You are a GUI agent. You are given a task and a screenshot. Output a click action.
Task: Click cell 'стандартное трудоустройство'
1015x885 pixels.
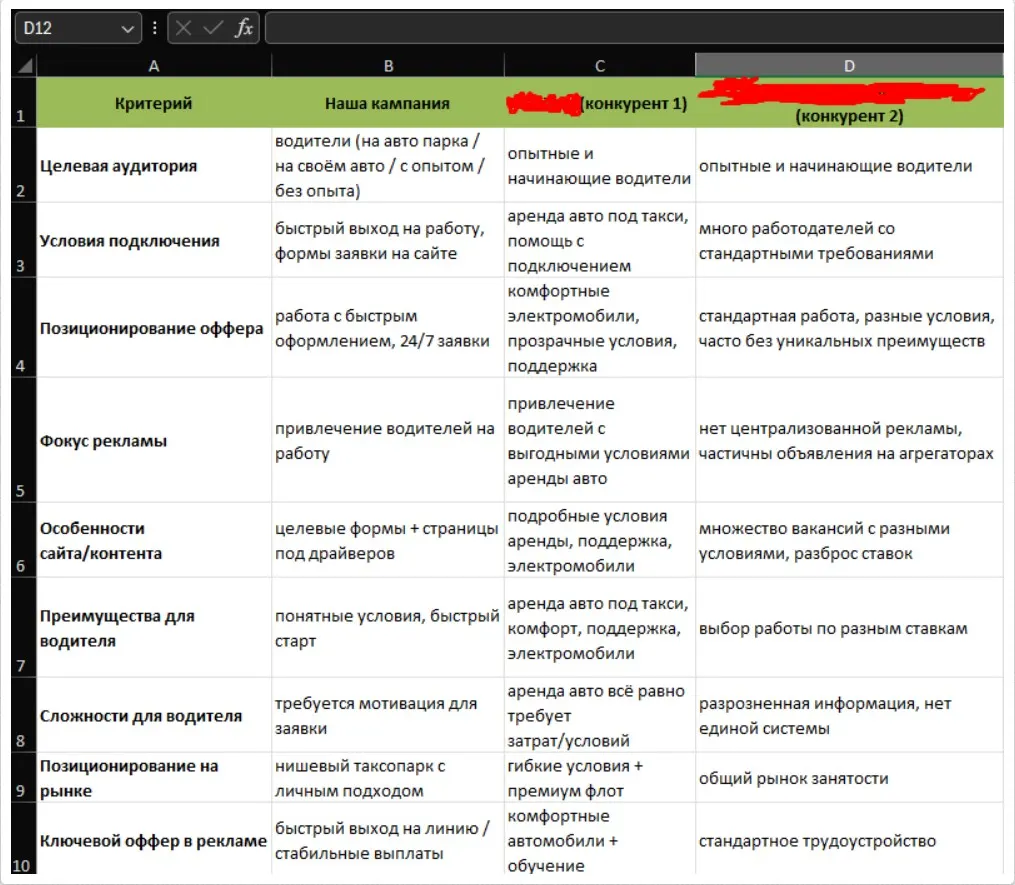coord(849,839)
